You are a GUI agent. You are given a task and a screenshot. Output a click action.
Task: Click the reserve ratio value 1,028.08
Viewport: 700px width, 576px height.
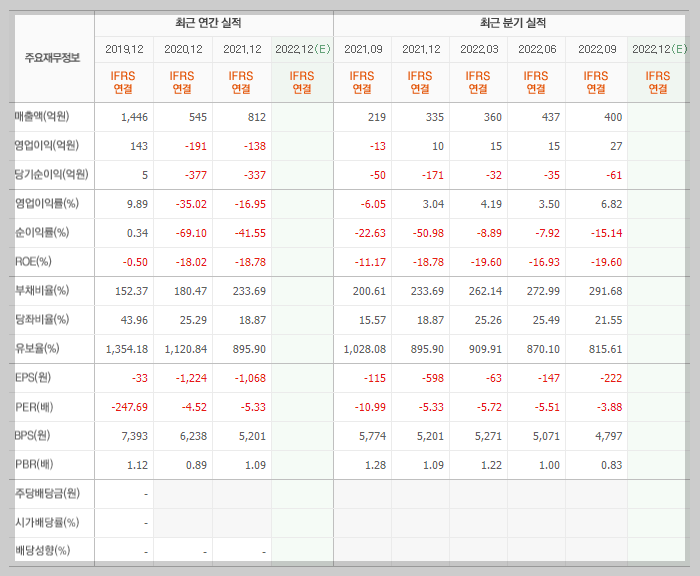tap(365, 350)
